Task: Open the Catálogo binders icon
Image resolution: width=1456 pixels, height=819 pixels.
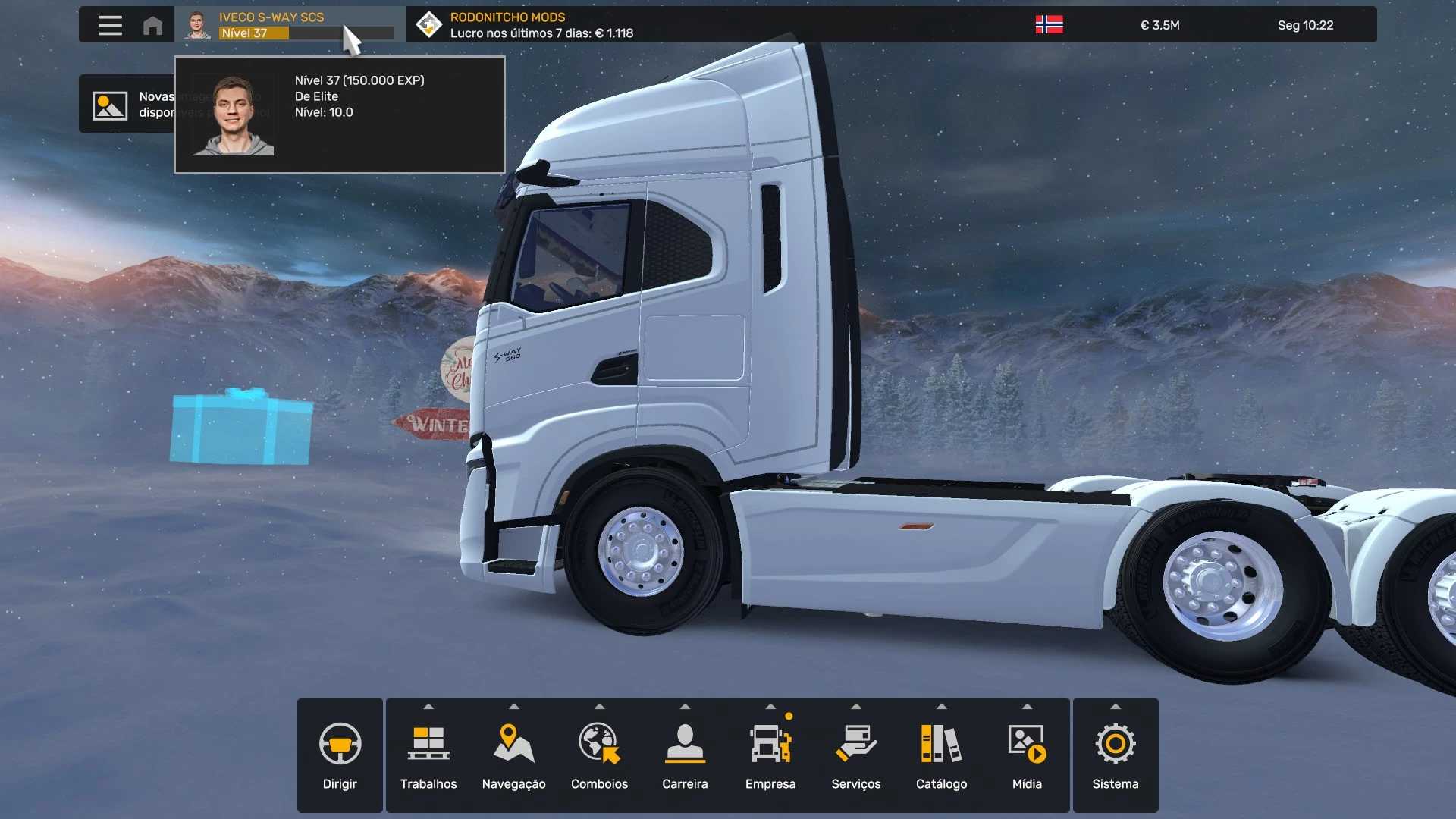Action: point(941,744)
